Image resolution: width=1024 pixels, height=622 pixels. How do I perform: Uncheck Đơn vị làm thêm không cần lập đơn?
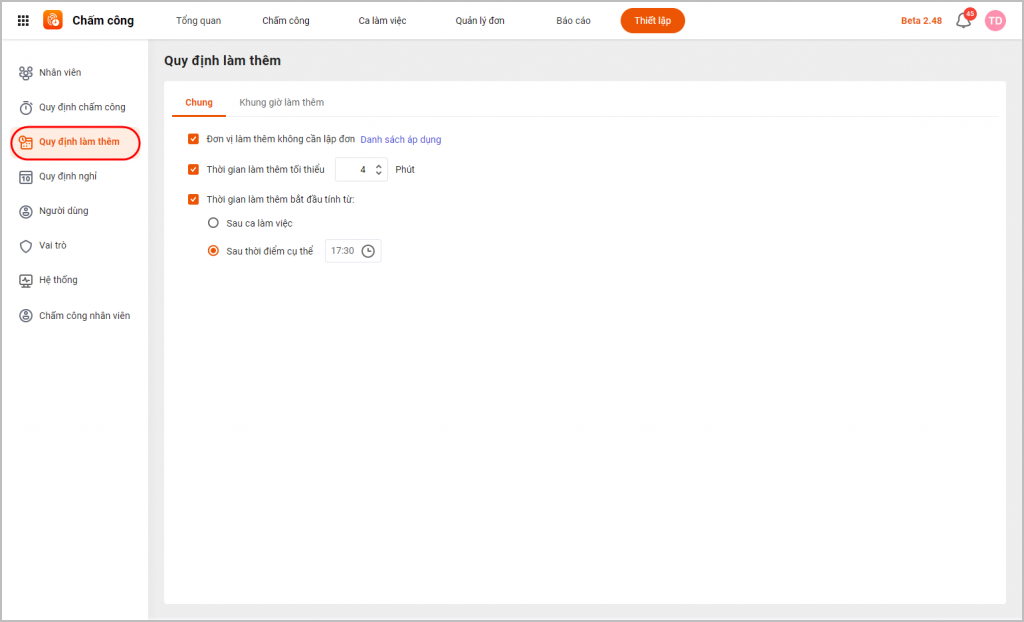point(194,139)
